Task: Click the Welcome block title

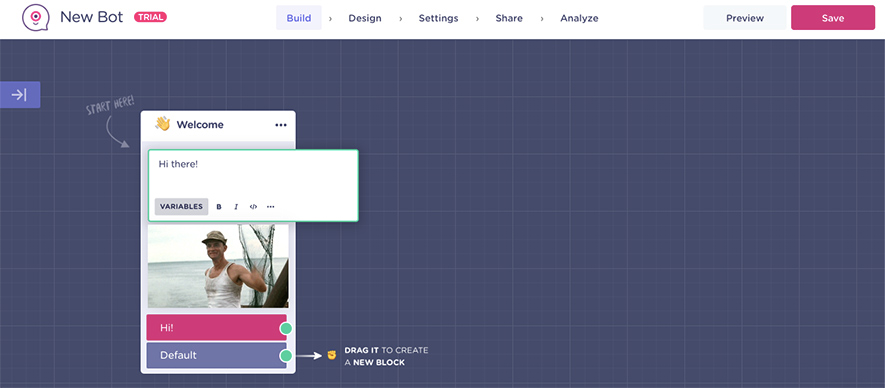Action: pyautogui.click(x=200, y=125)
